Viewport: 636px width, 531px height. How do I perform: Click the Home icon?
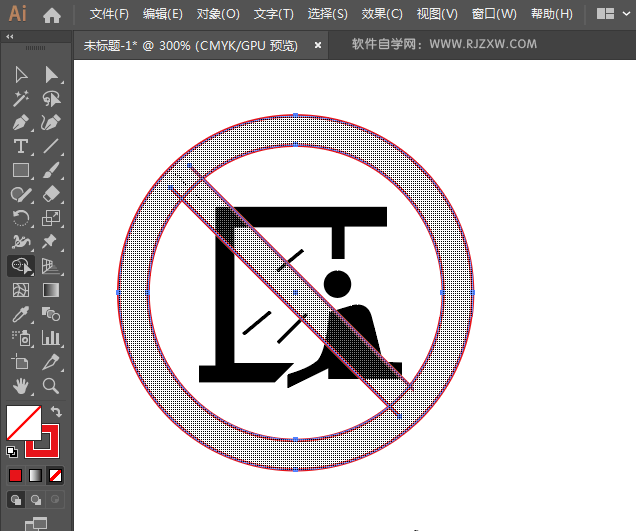[52, 15]
